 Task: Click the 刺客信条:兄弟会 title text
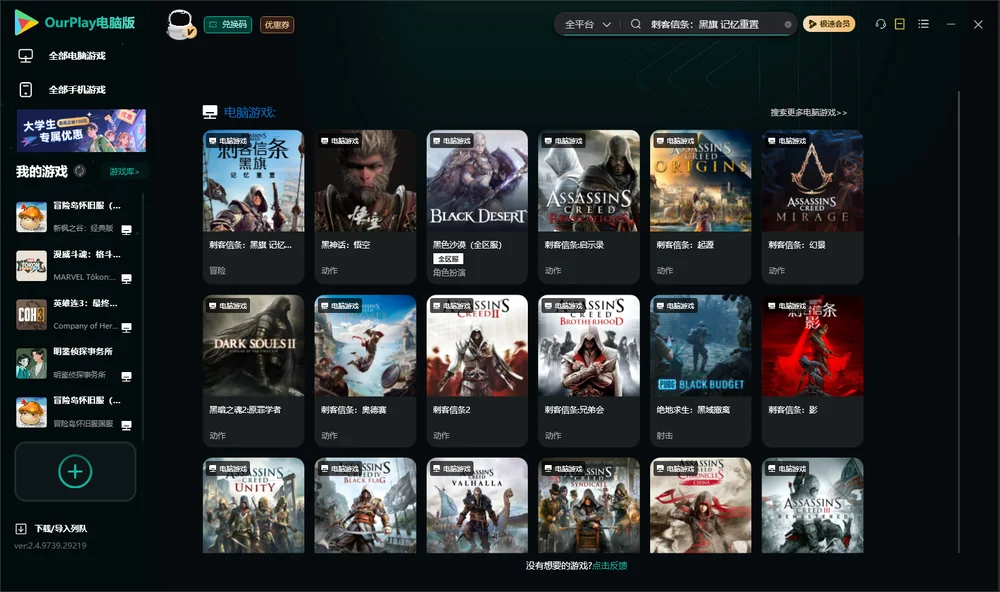pos(574,410)
